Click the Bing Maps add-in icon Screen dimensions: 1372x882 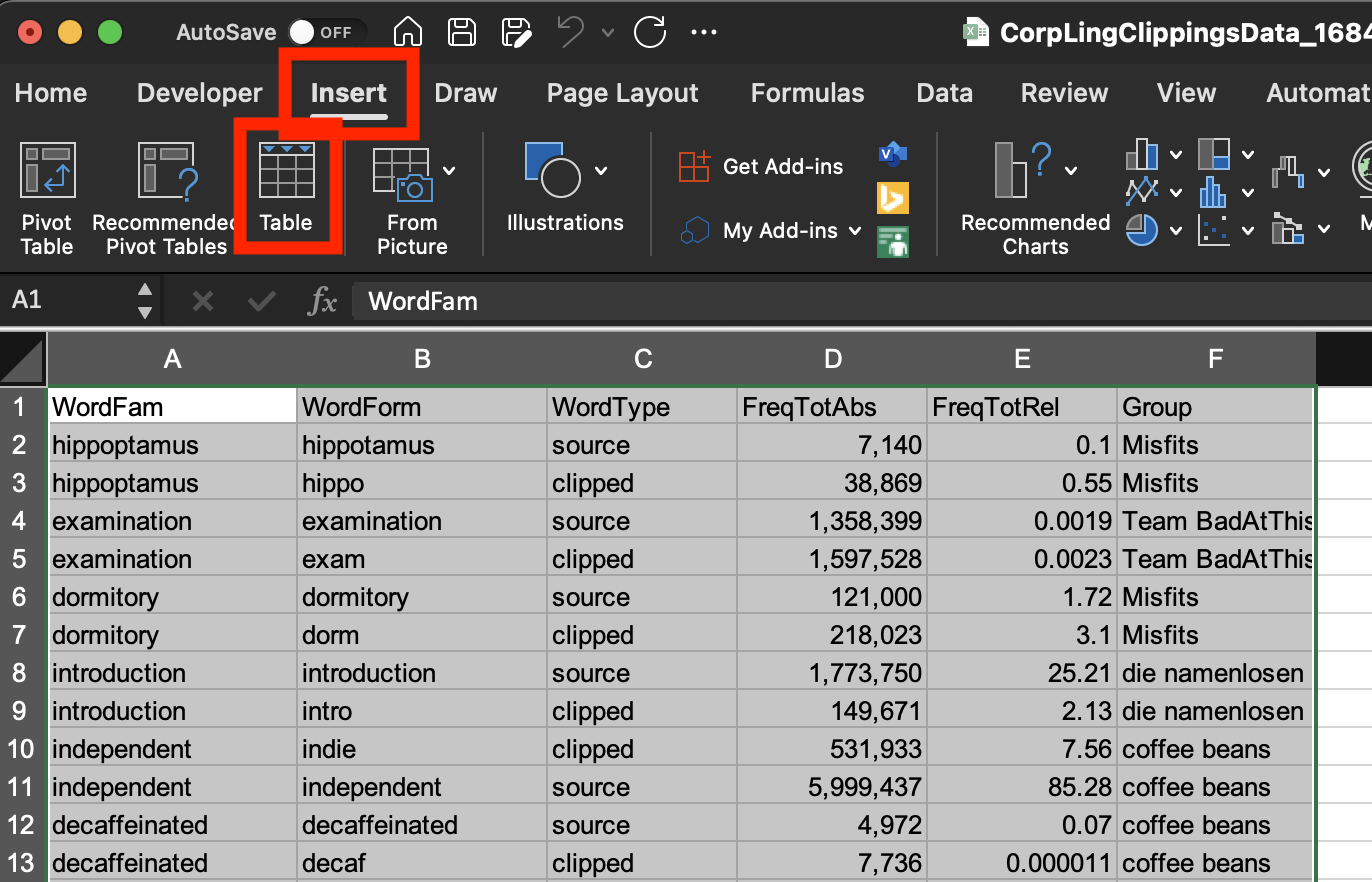[x=892, y=198]
